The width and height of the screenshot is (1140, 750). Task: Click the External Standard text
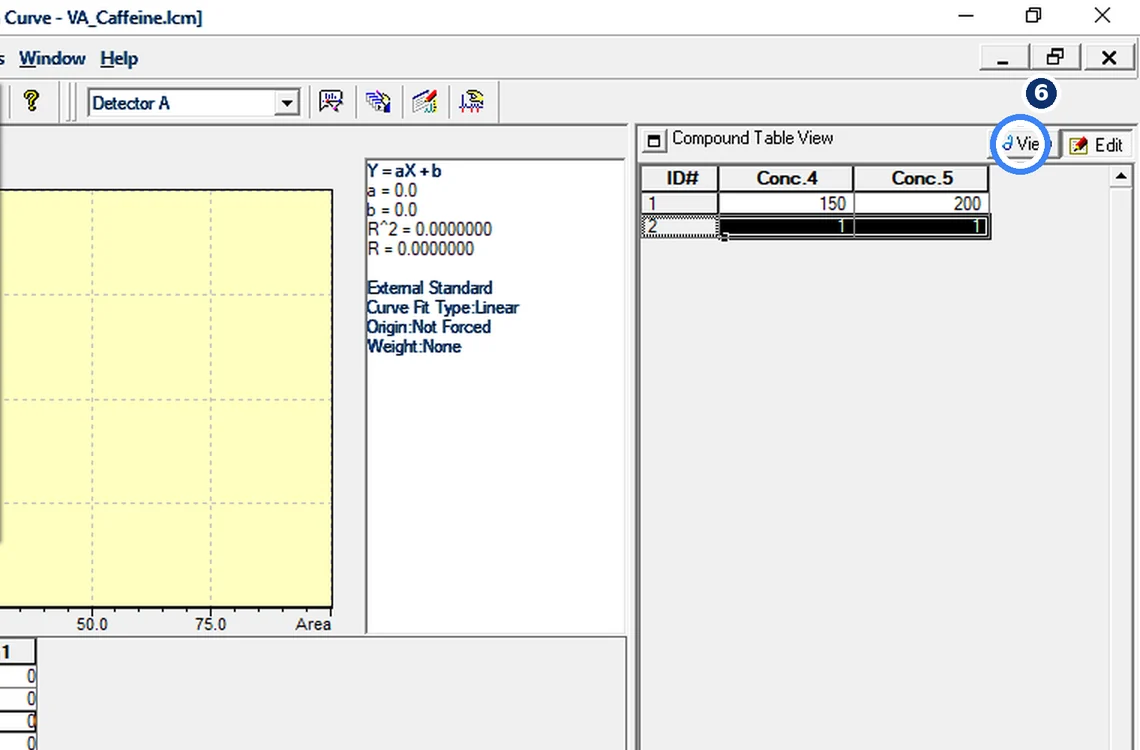point(430,288)
